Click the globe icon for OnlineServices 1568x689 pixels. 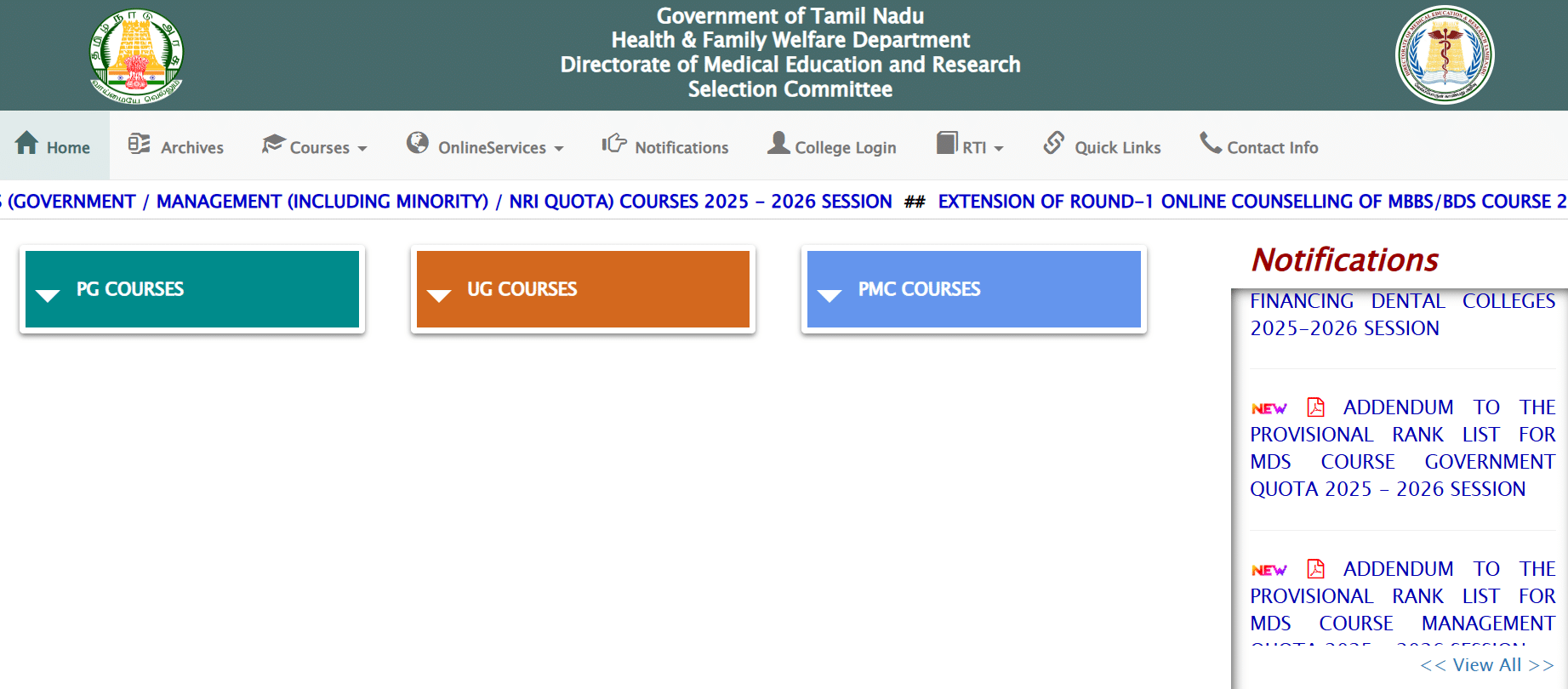pyautogui.click(x=417, y=143)
